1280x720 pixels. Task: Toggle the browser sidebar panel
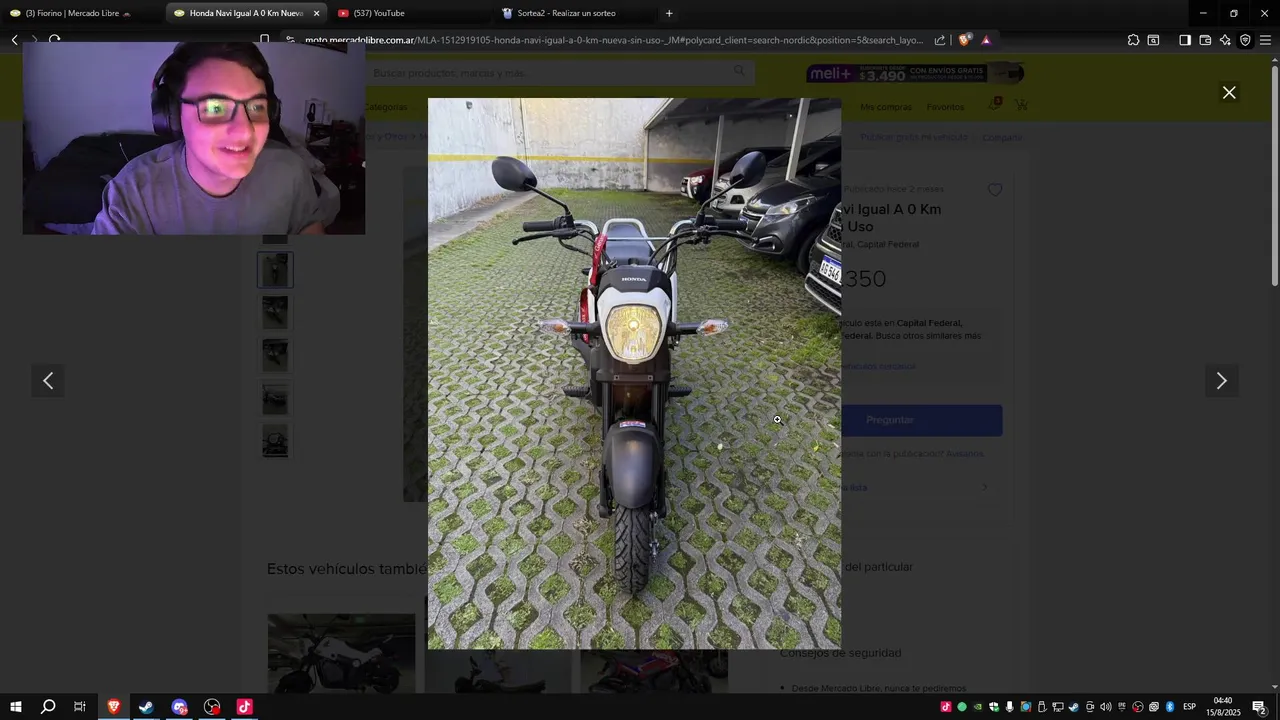(1185, 40)
